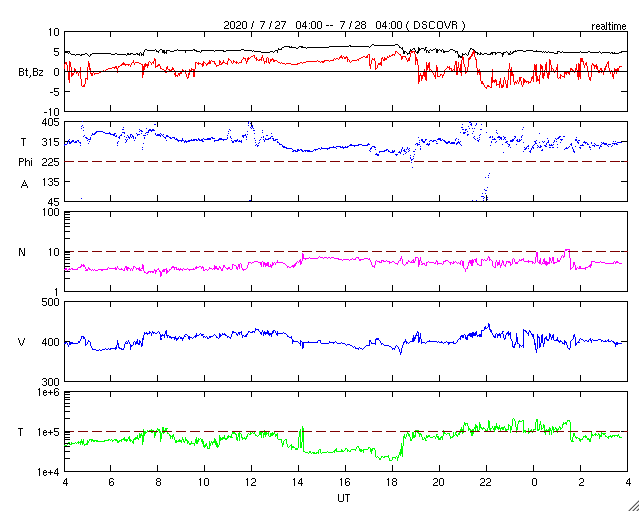Select the 18 hour tick label
640x512 pixels.
pos(392,482)
